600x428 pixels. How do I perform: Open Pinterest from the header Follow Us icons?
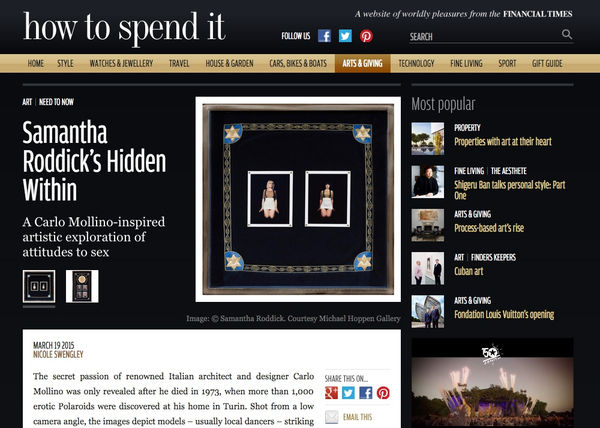click(x=366, y=36)
